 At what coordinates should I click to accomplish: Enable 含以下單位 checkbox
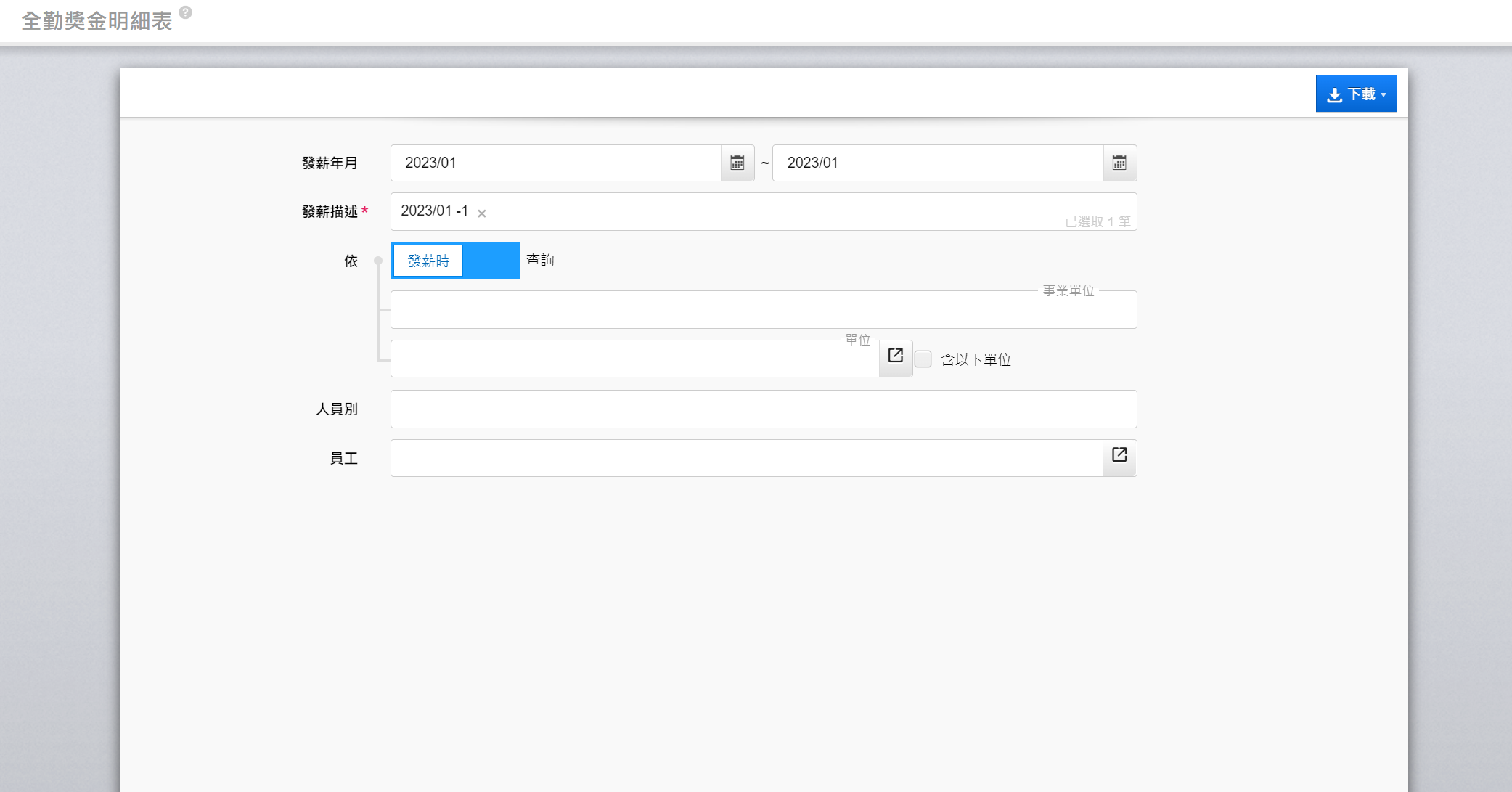point(923,359)
